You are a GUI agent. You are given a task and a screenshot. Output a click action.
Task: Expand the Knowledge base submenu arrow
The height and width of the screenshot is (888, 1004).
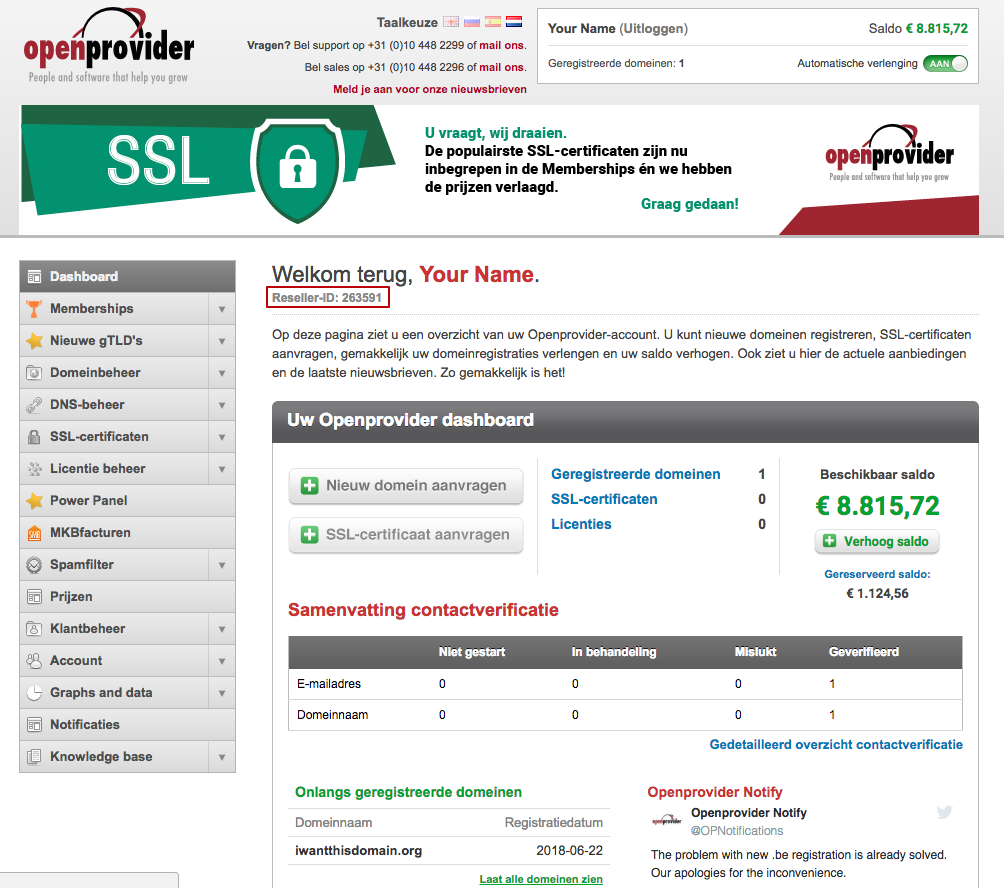pos(222,757)
